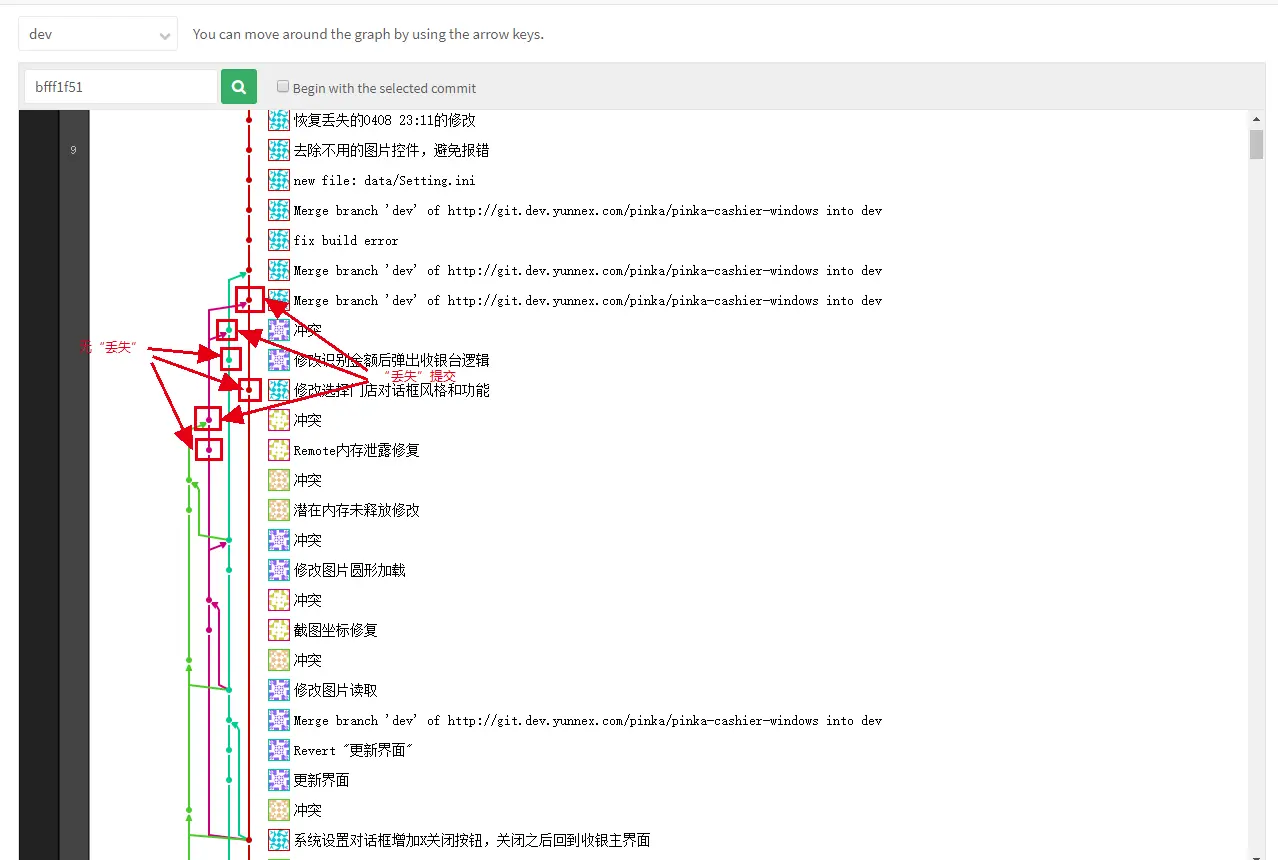Select the icon next to "潜在内存未释放修改"

277,510
